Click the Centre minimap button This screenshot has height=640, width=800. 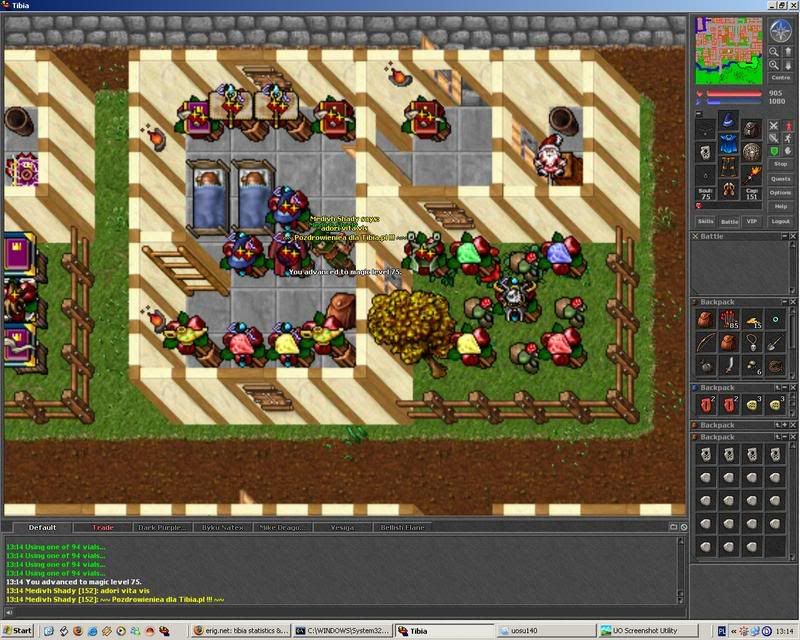pos(781,78)
